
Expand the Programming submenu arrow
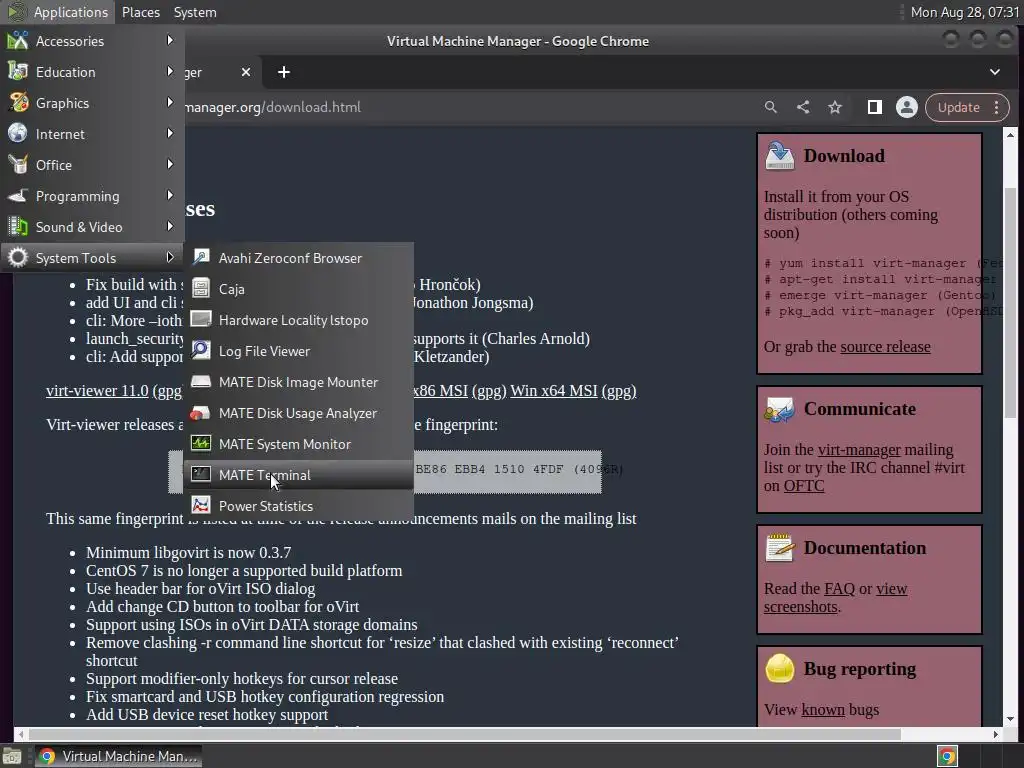pyautogui.click(x=170, y=195)
